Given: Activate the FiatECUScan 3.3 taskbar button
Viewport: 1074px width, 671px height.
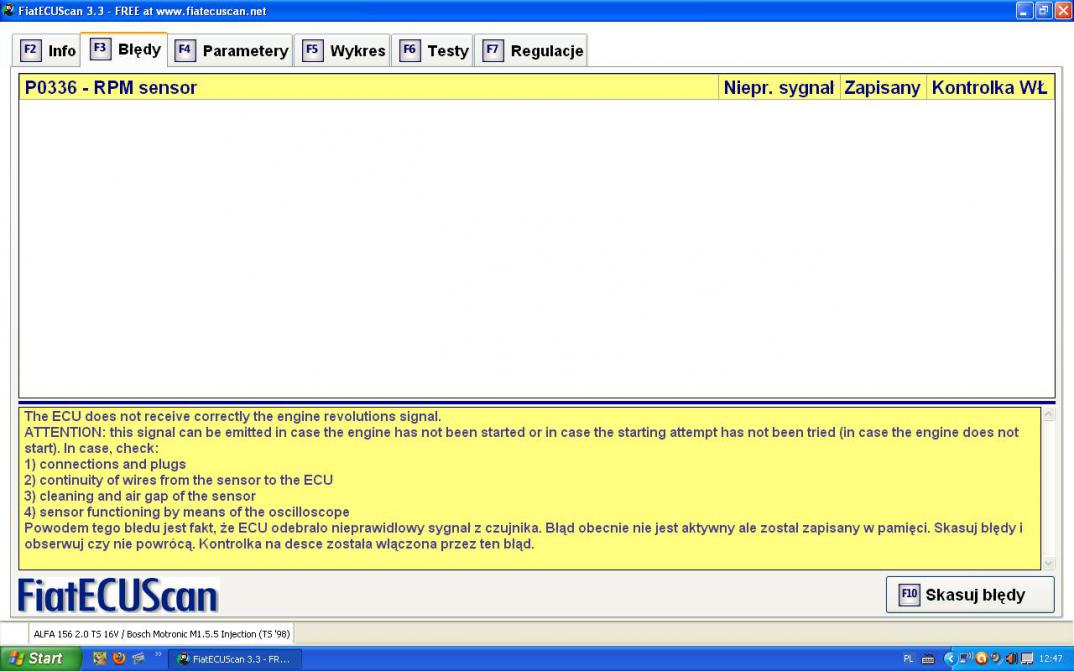Looking at the screenshot, I should click(234, 659).
